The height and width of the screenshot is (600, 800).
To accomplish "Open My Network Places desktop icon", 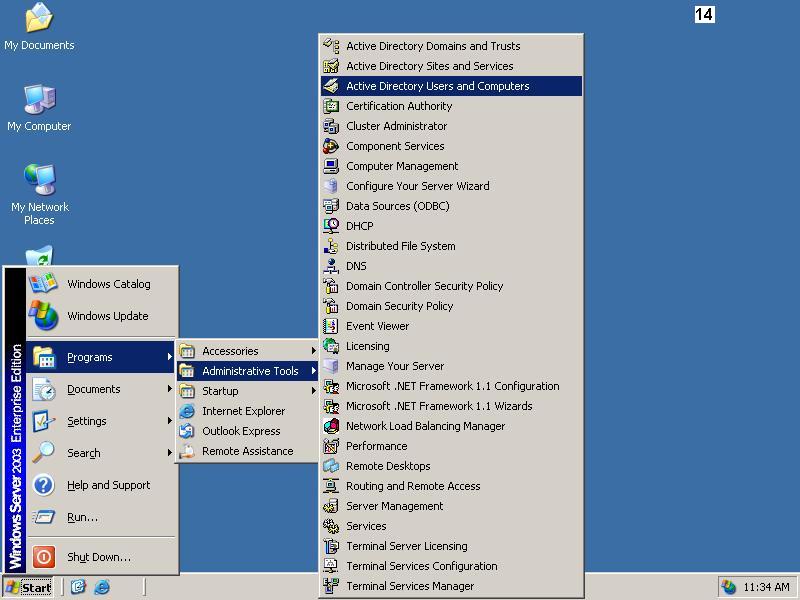I will tap(39, 181).
